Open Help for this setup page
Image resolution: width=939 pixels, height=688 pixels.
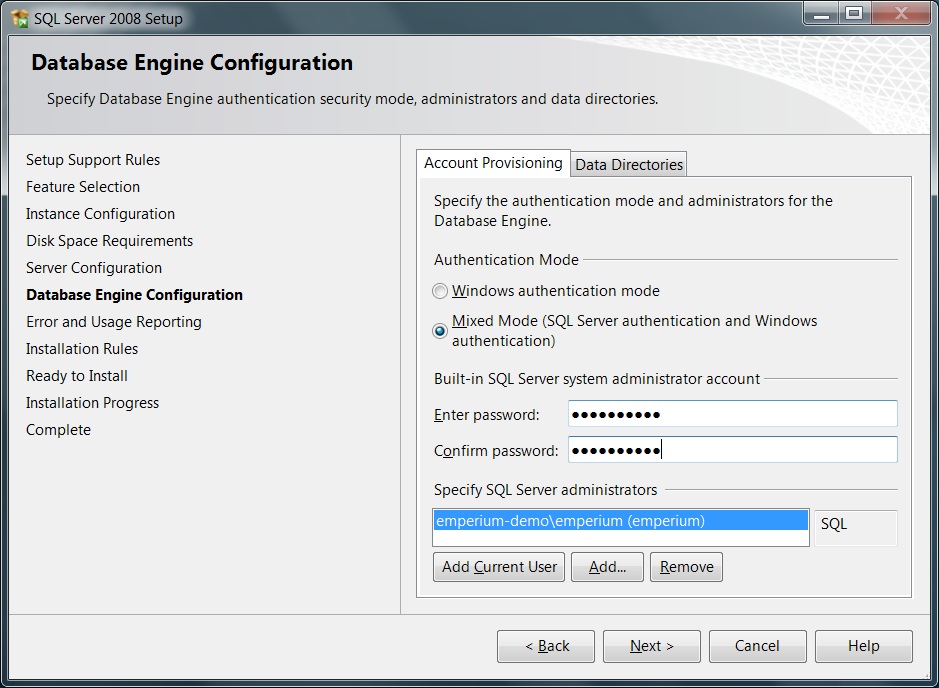tap(863, 646)
